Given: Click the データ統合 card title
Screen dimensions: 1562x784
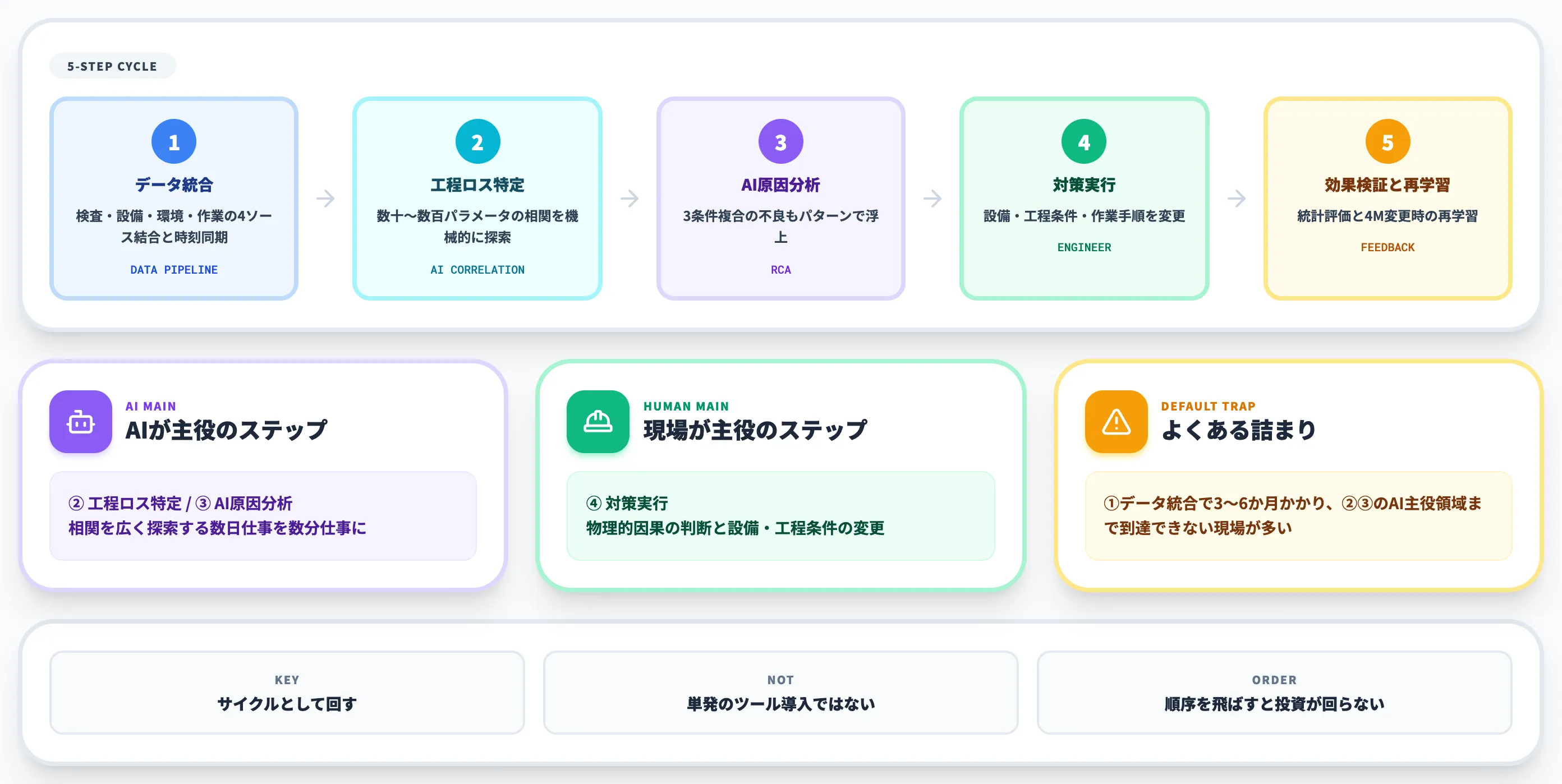Looking at the screenshot, I should [174, 185].
